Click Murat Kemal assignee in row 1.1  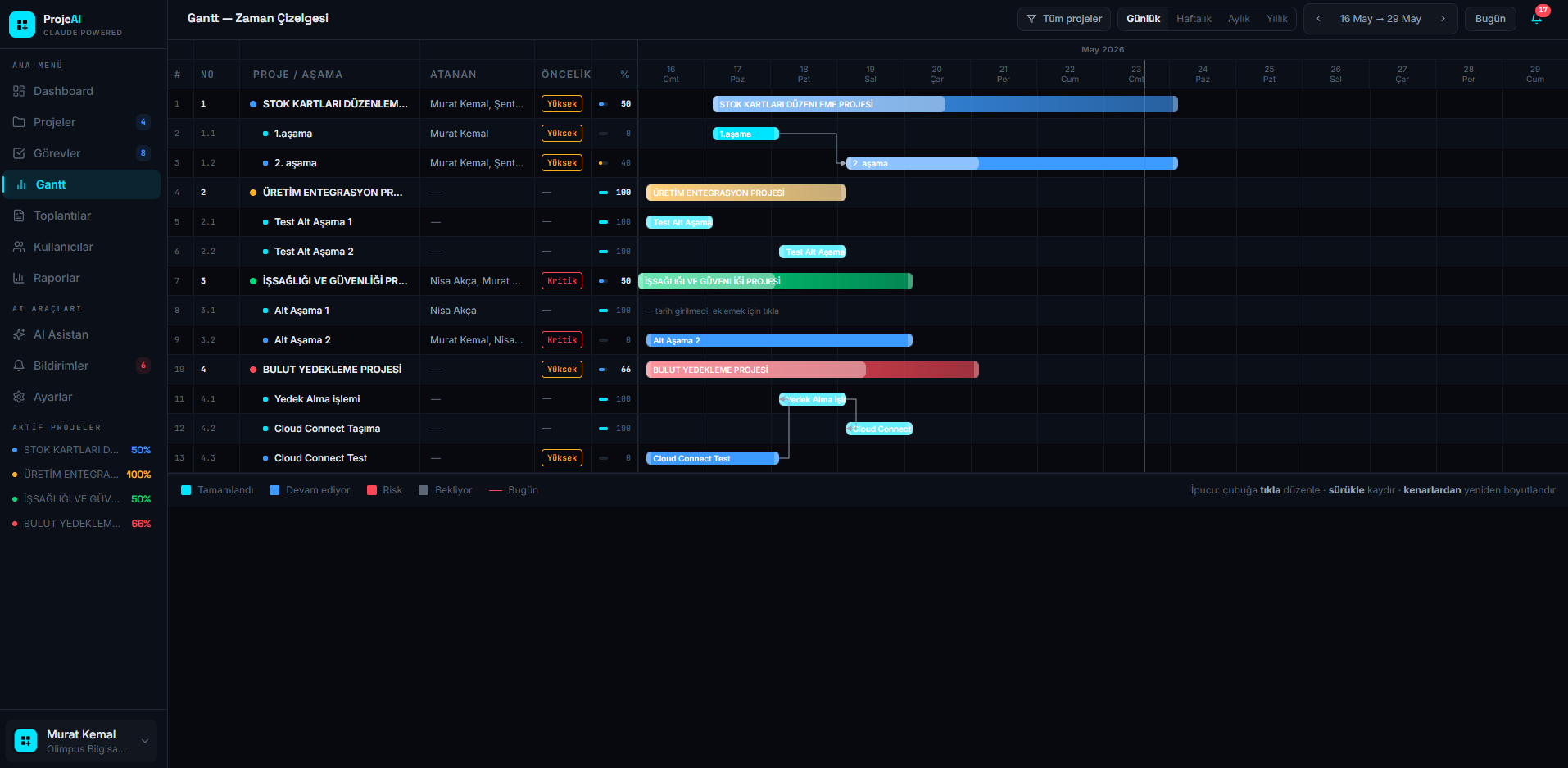pyautogui.click(x=459, y=134)
